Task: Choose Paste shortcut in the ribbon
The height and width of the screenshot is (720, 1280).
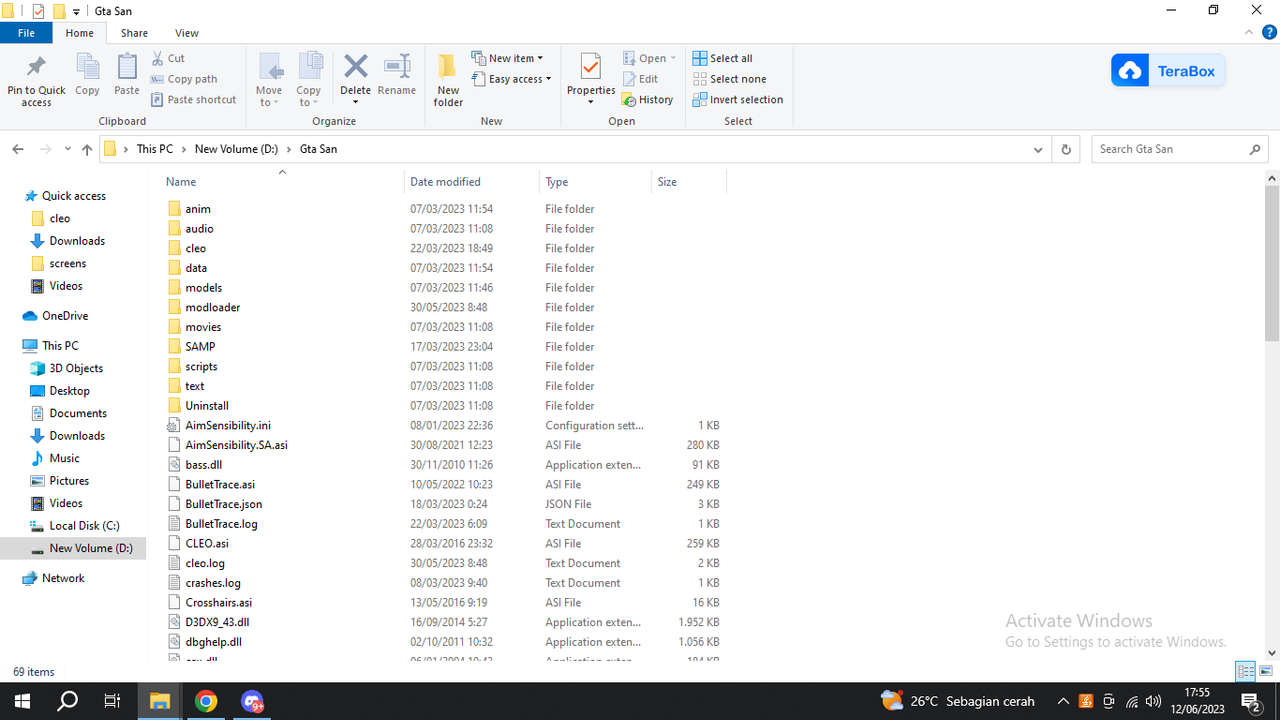Action: pos(194,100)
